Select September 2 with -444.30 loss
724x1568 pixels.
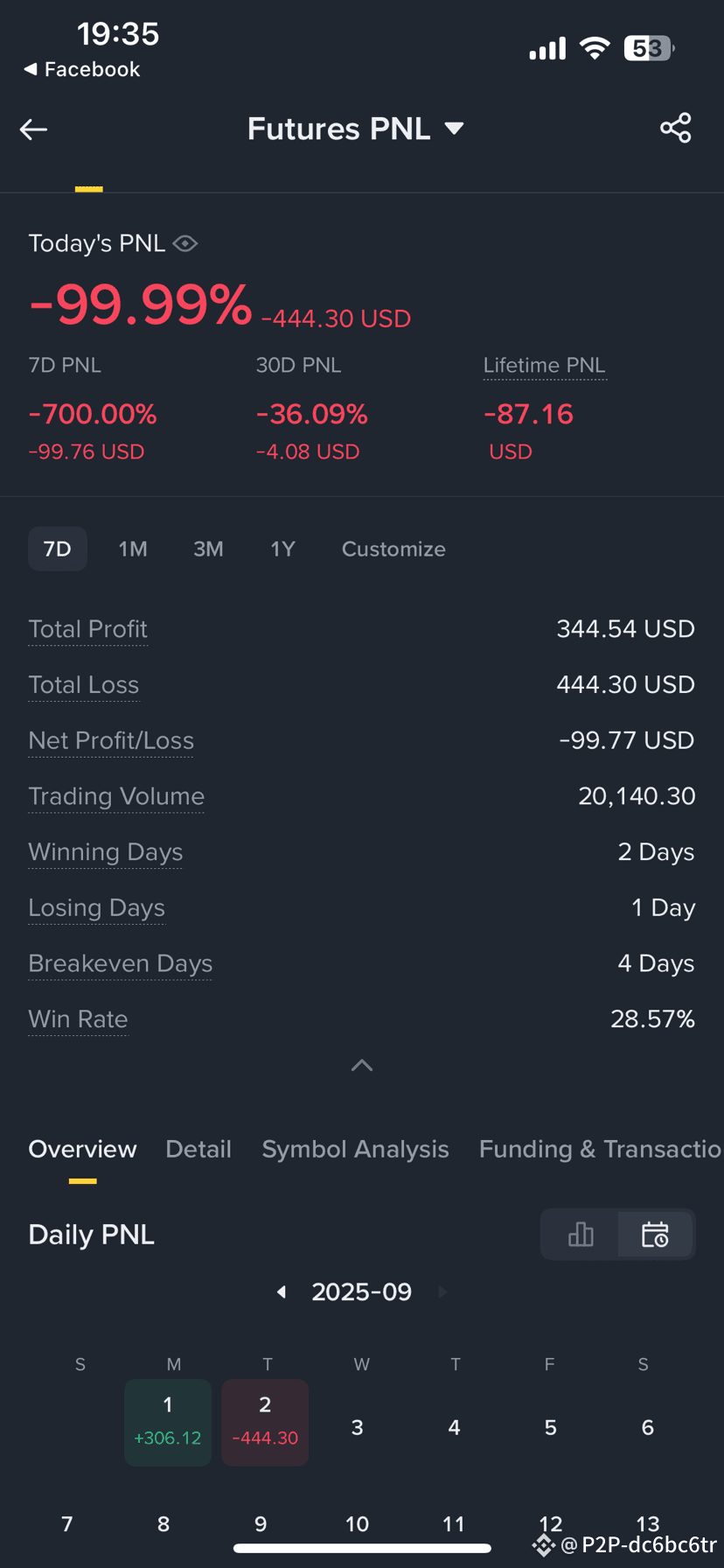(x=265, y=1422)
